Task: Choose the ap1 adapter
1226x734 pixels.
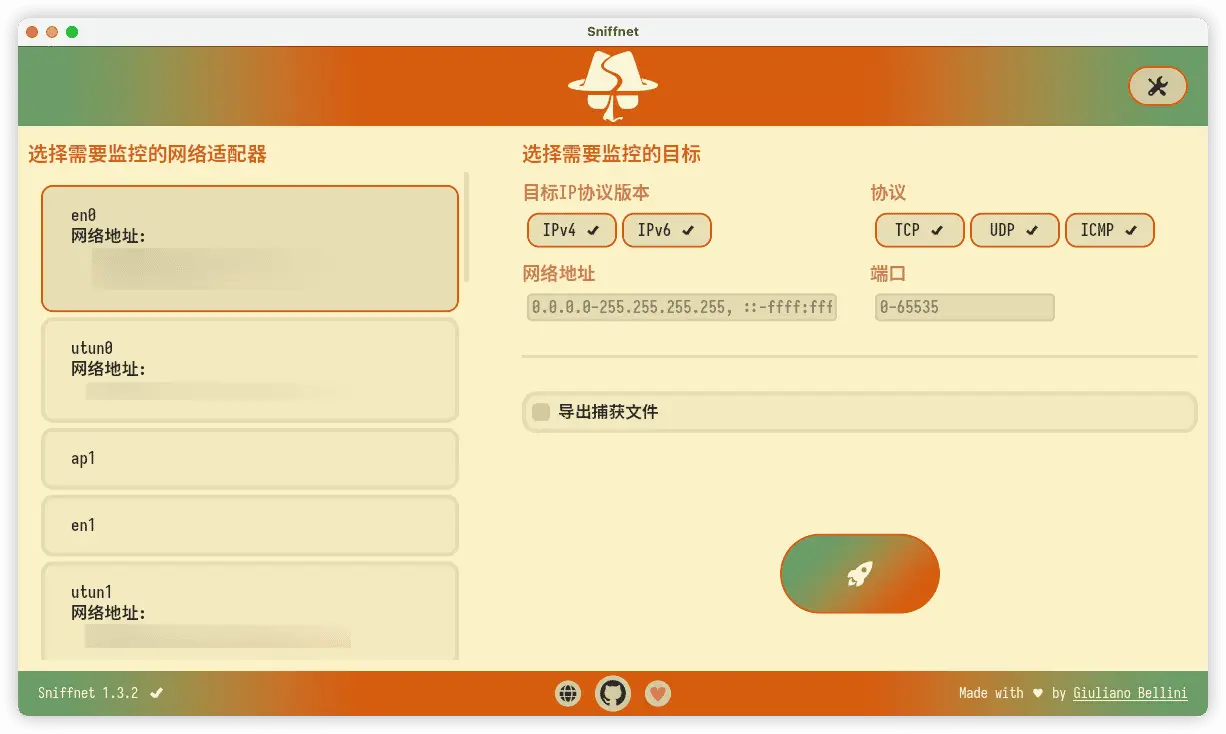Action: point(249,459)
